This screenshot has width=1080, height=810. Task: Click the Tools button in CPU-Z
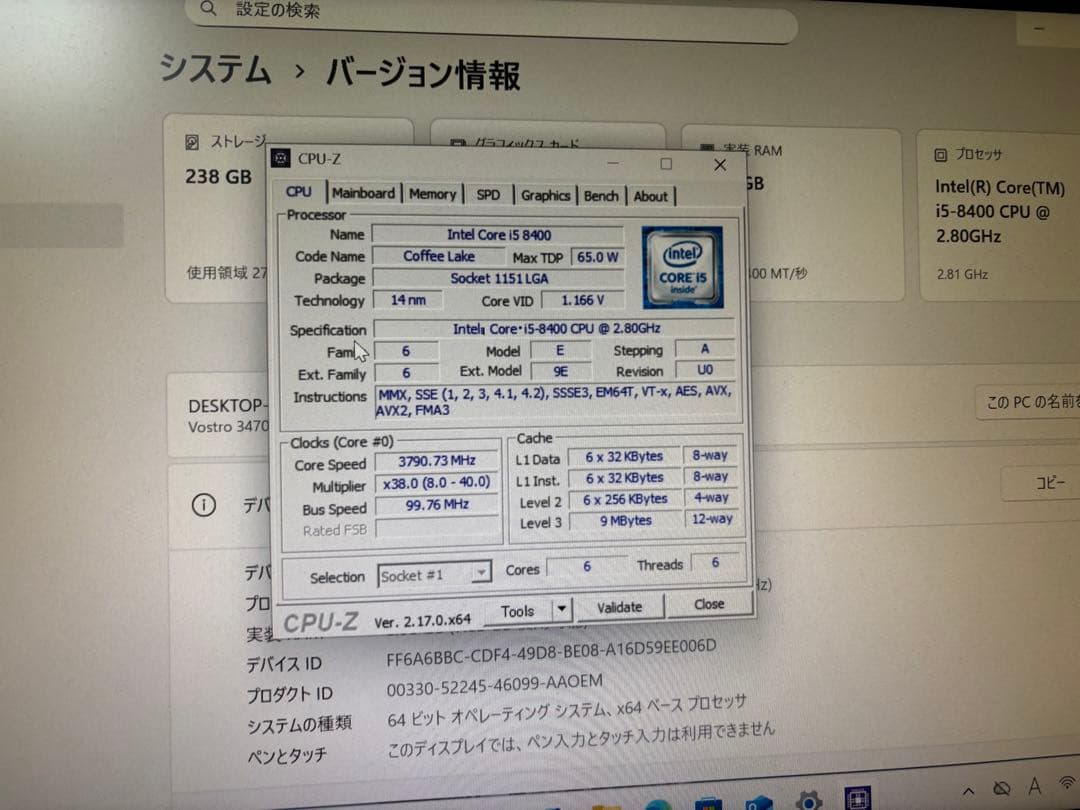coord(518,612)
